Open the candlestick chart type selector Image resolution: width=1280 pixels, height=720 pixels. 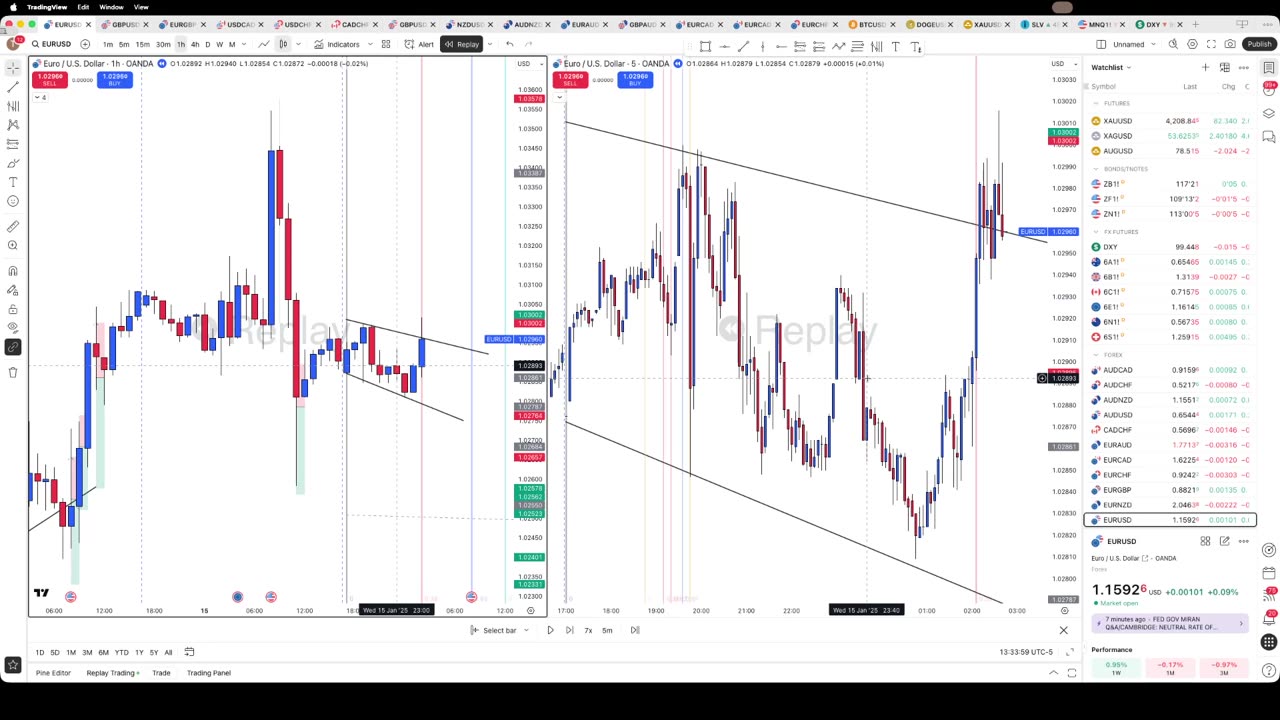(283, 44)
